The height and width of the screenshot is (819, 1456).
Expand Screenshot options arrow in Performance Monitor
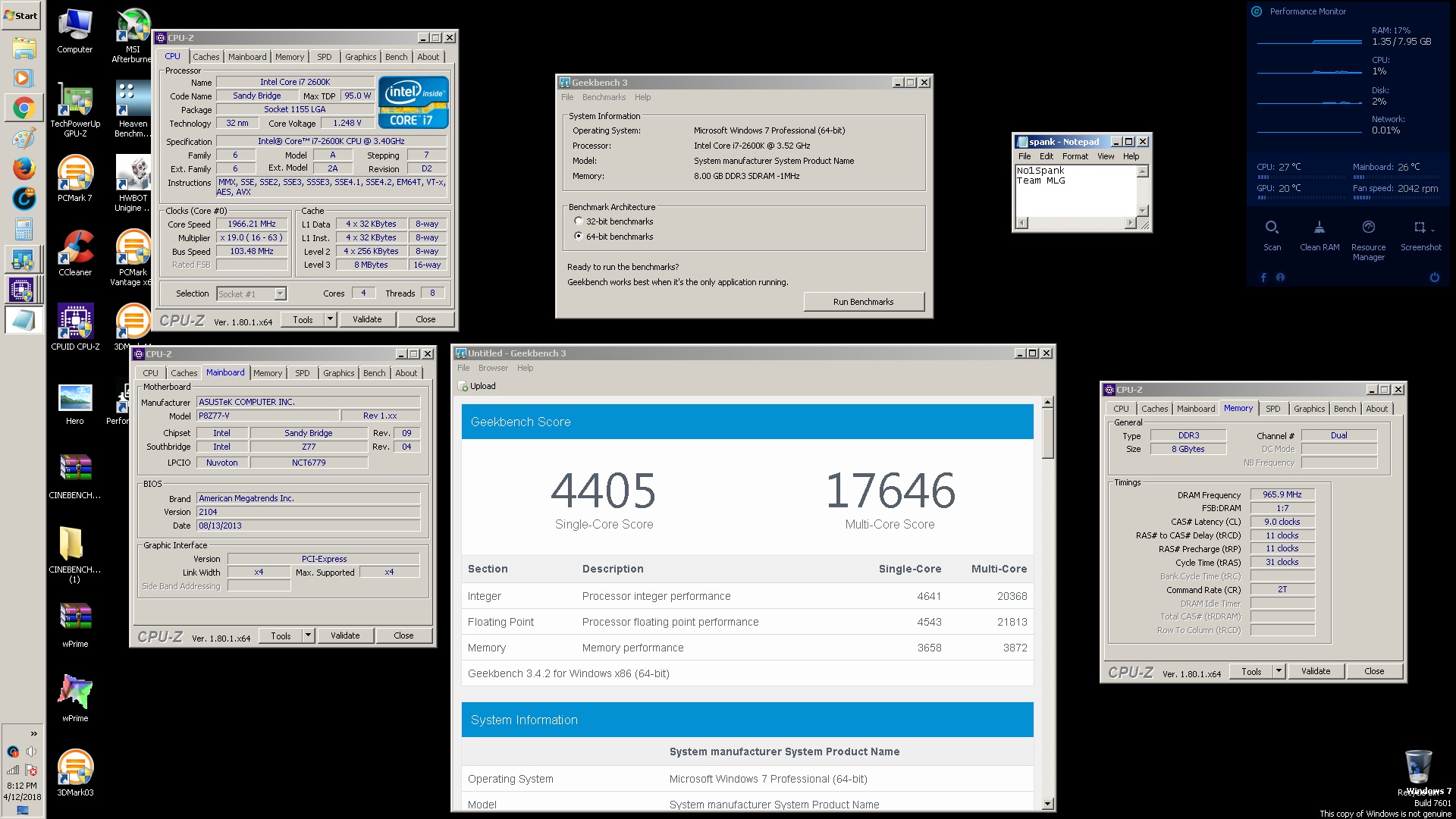pos(1433,230)
